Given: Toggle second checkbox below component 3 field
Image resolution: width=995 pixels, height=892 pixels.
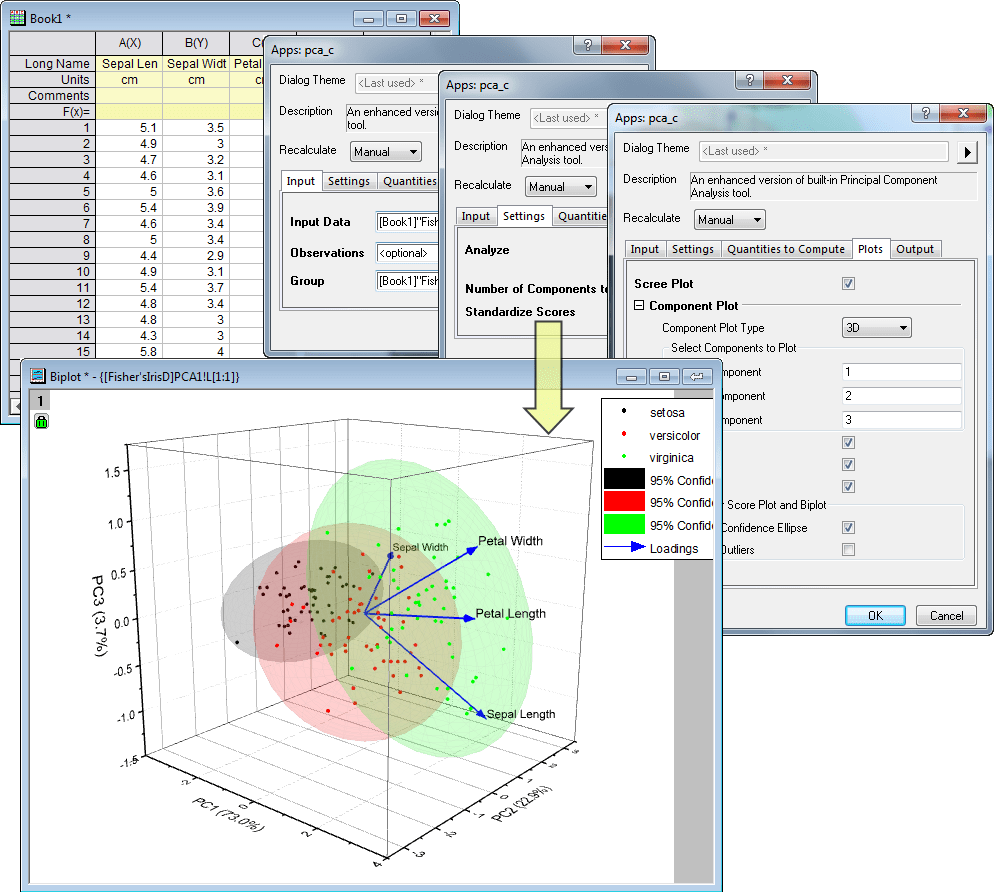Looking at the screenshot, I should click(848, 464).
